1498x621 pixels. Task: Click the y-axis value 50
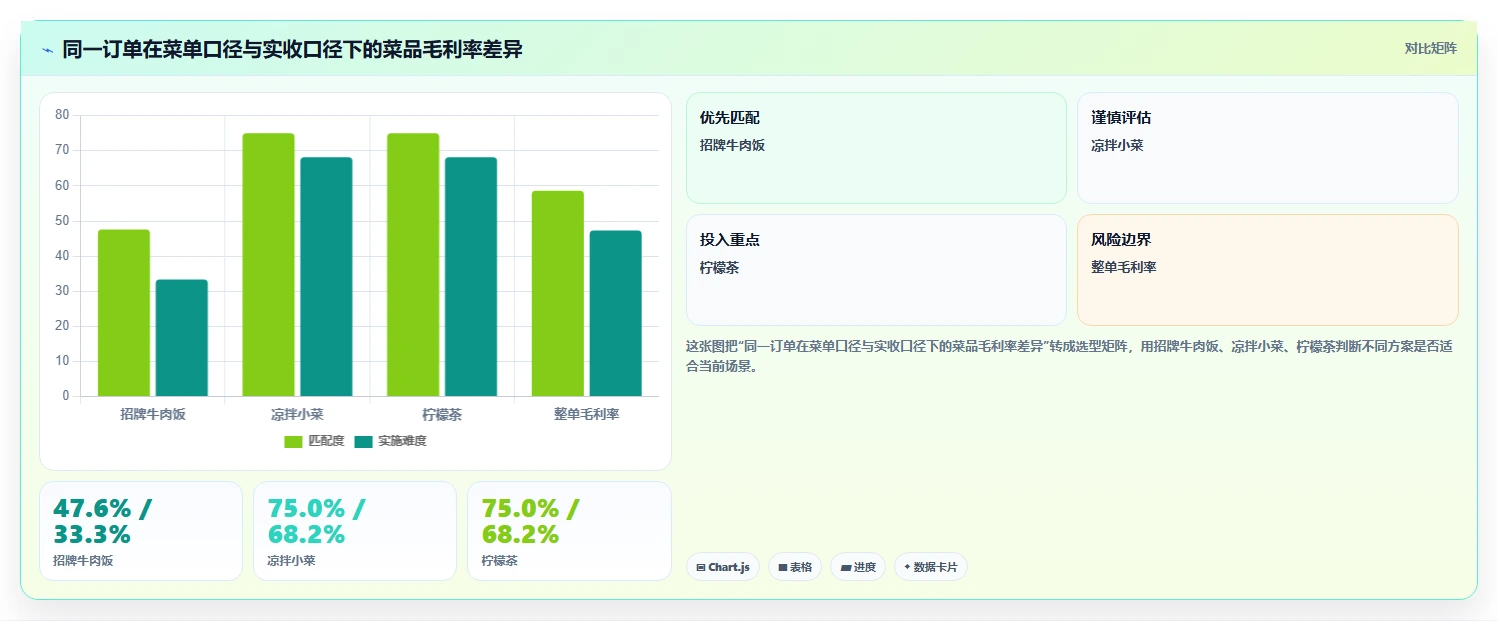[x=62, y=220]
